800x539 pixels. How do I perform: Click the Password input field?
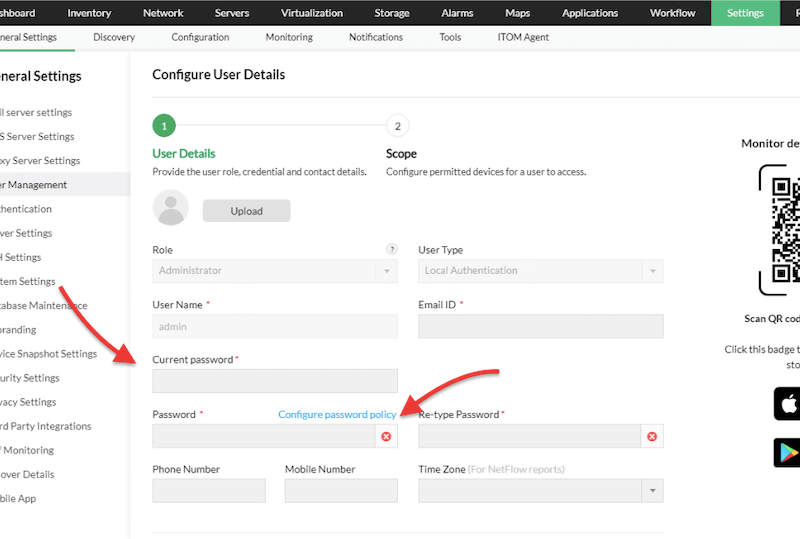tap(264, 436)
